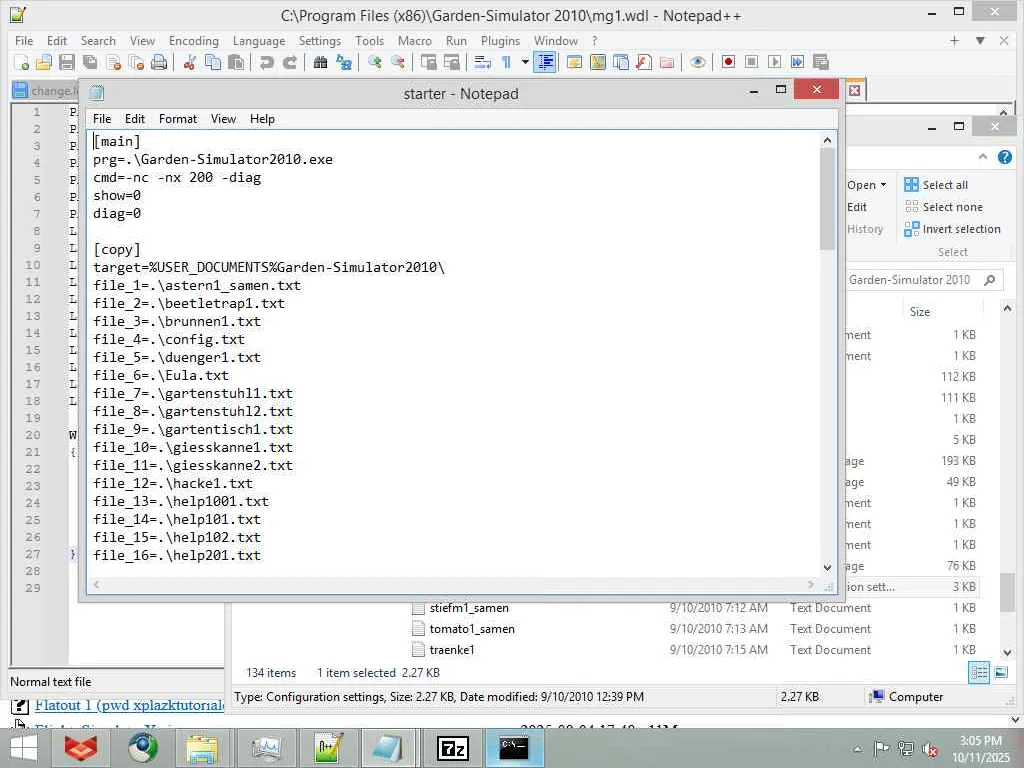The image size is (1024, 768).
Task: Switch Explorer to large icons view
Action: (1001, 672)
